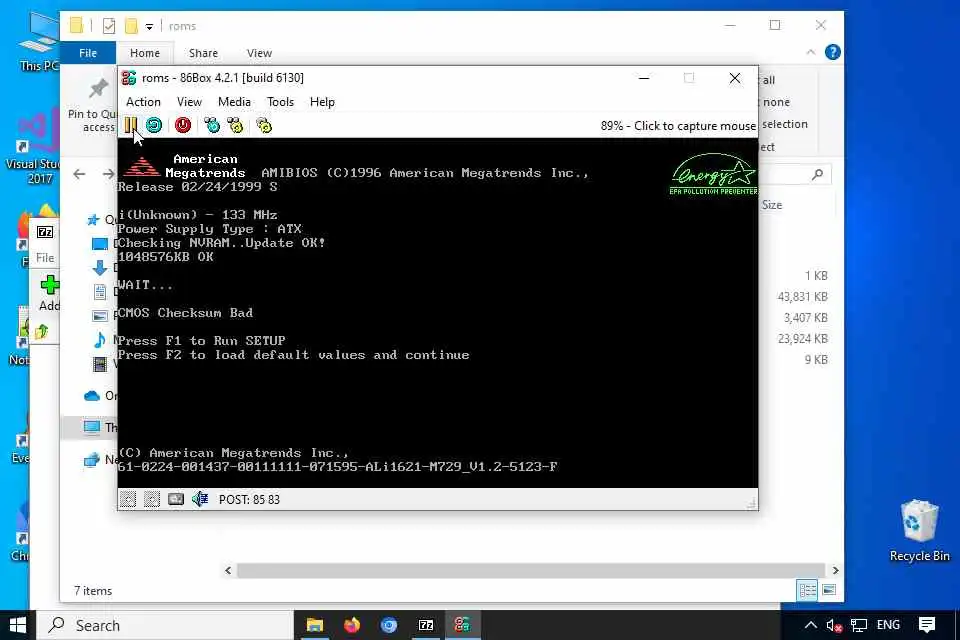Viewport: 960px width, 640px height.
Task: Open View menu in 86Box
Action: [189, 102]
